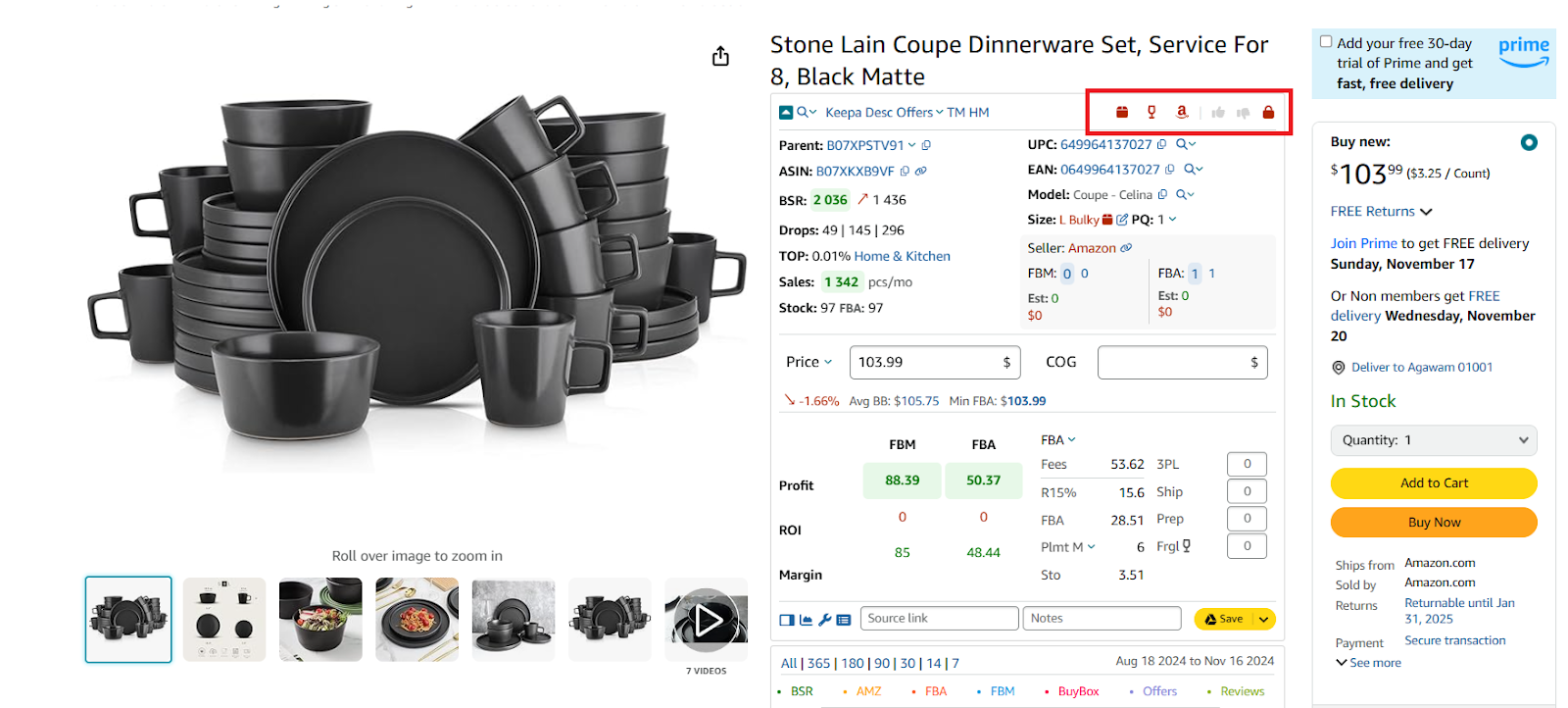Click the red Amazon logo icon
Viewport: 1568px width, 708px height.
tap(1182, 113)
